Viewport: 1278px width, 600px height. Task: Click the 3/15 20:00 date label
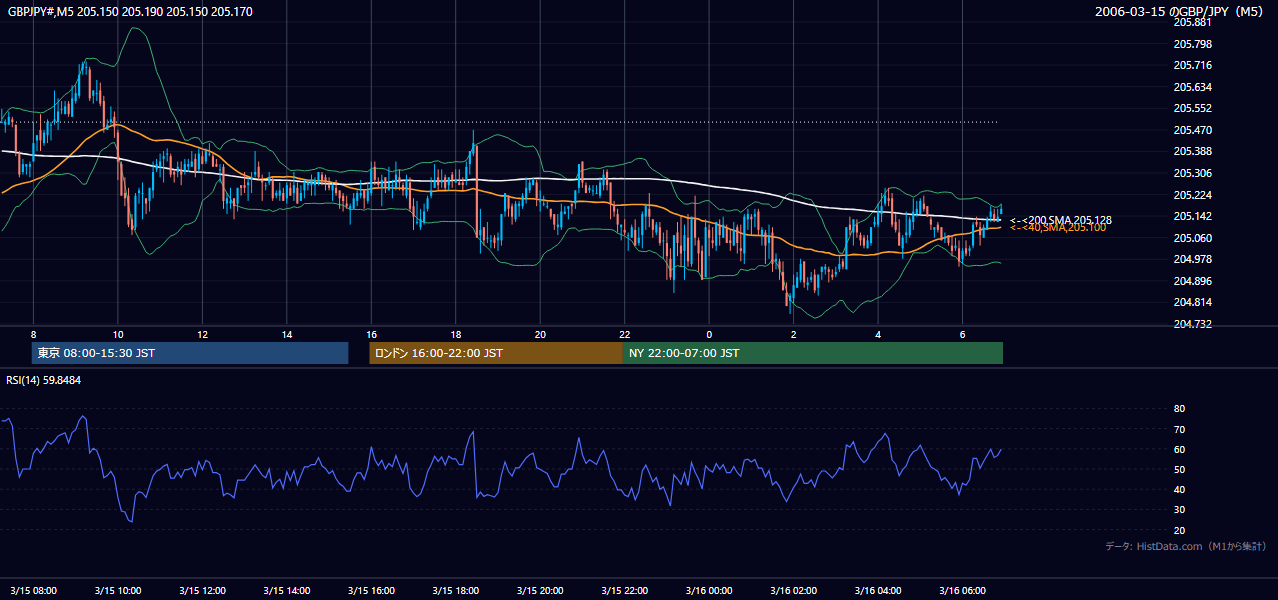tap(540, 591)
